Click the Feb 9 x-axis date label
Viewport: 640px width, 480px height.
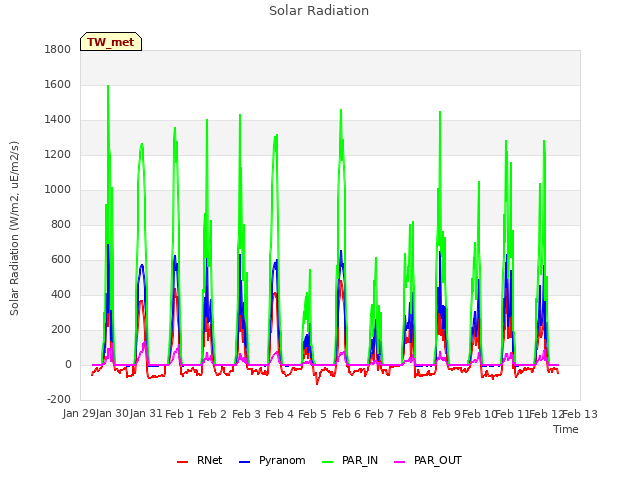pyautogui.click(x=446, y=414)
